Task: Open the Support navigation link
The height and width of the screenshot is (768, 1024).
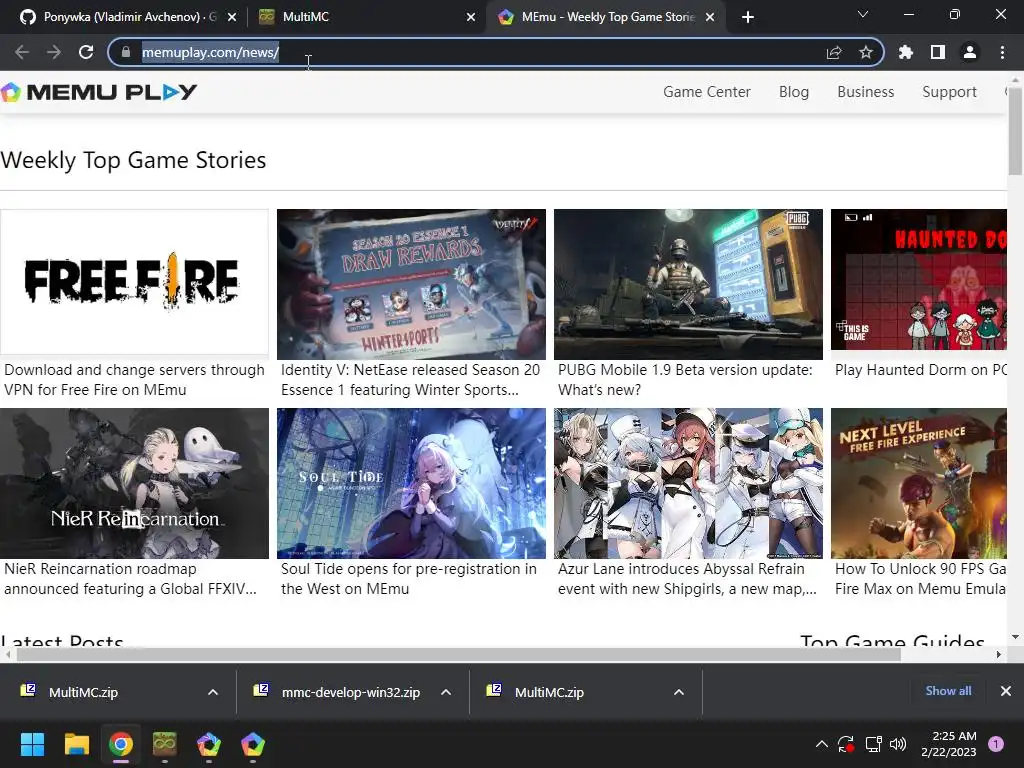Action: [x=949, y=92]
